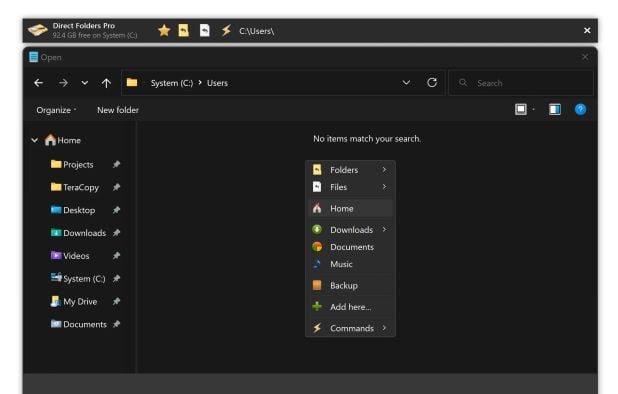Unpin sidebar Downloads using its pin icon

click(x=116, y=233)
